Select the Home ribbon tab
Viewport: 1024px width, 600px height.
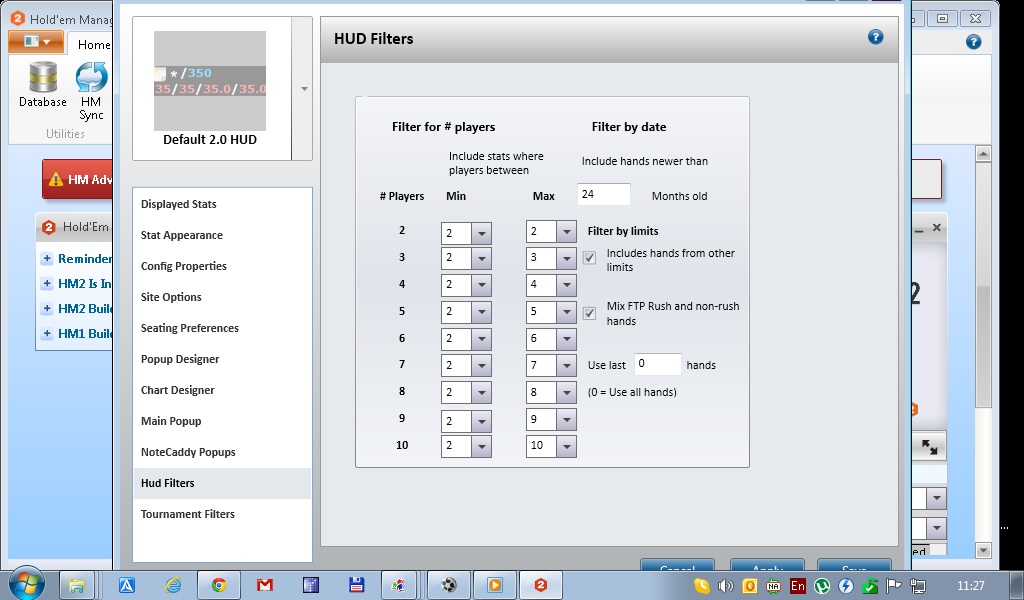93,44
